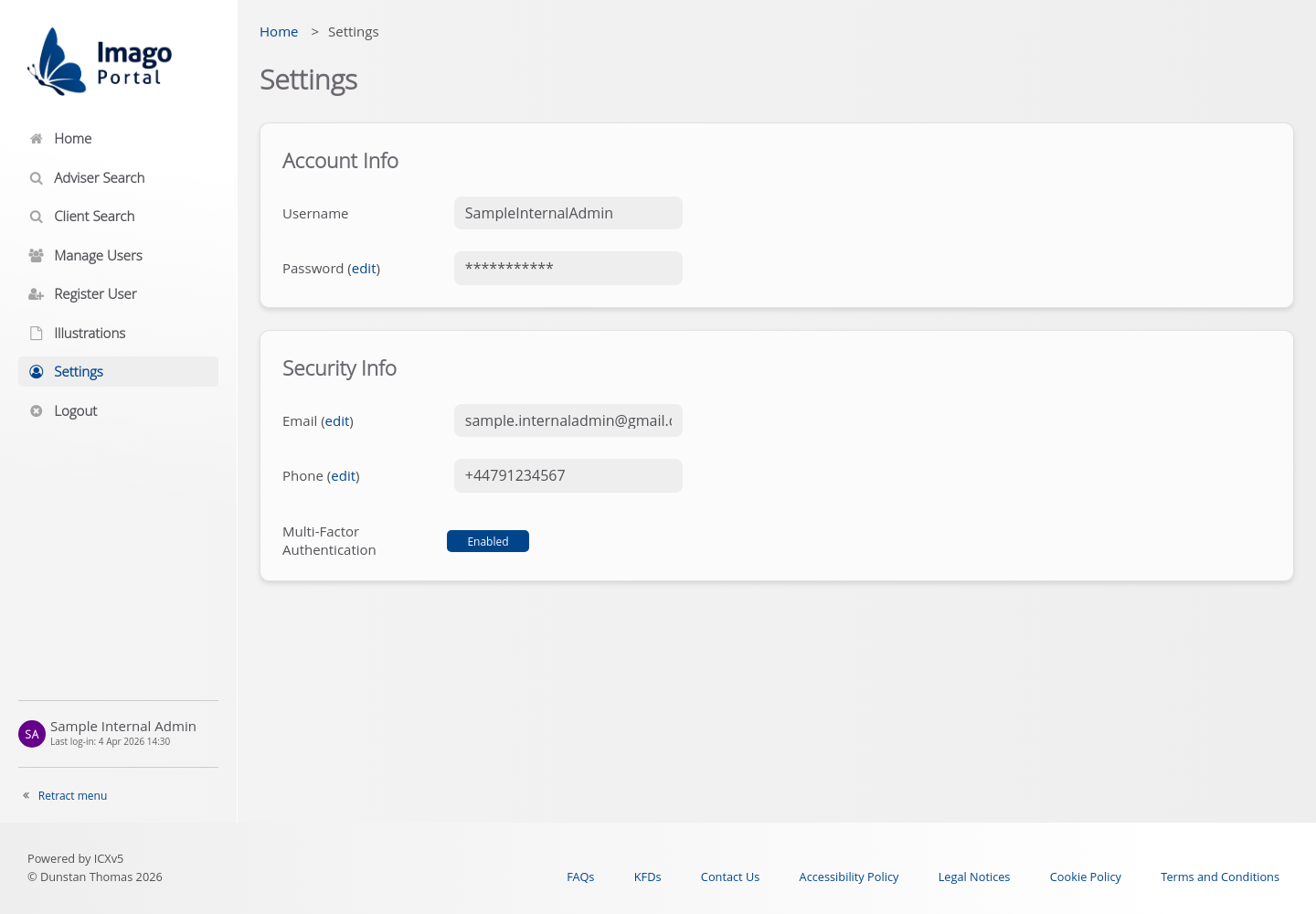Click the email address field
1316x914 pixels.
pos(568,420)
